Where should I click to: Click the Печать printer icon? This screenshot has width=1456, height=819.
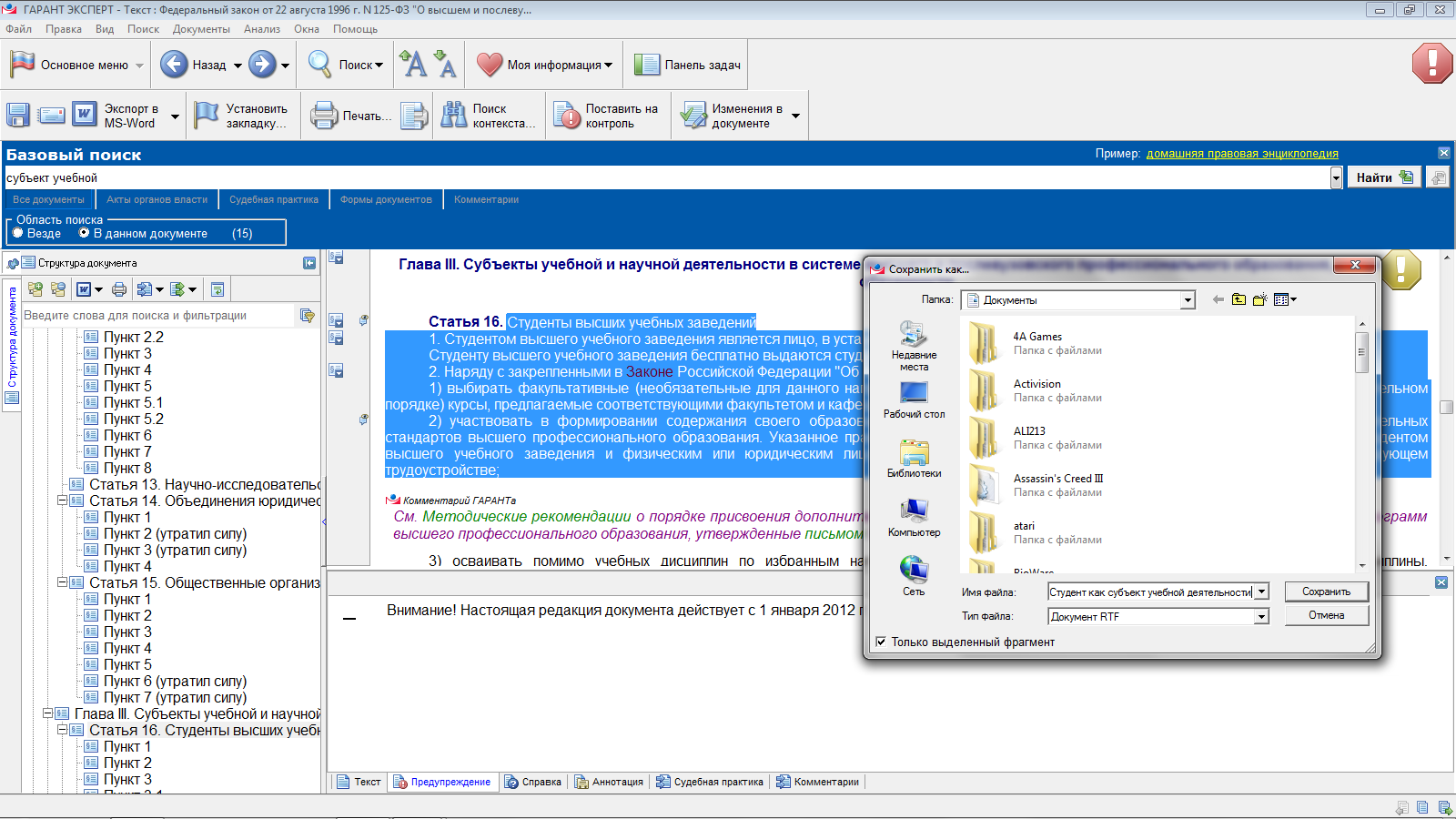click(x=324, y=116)
